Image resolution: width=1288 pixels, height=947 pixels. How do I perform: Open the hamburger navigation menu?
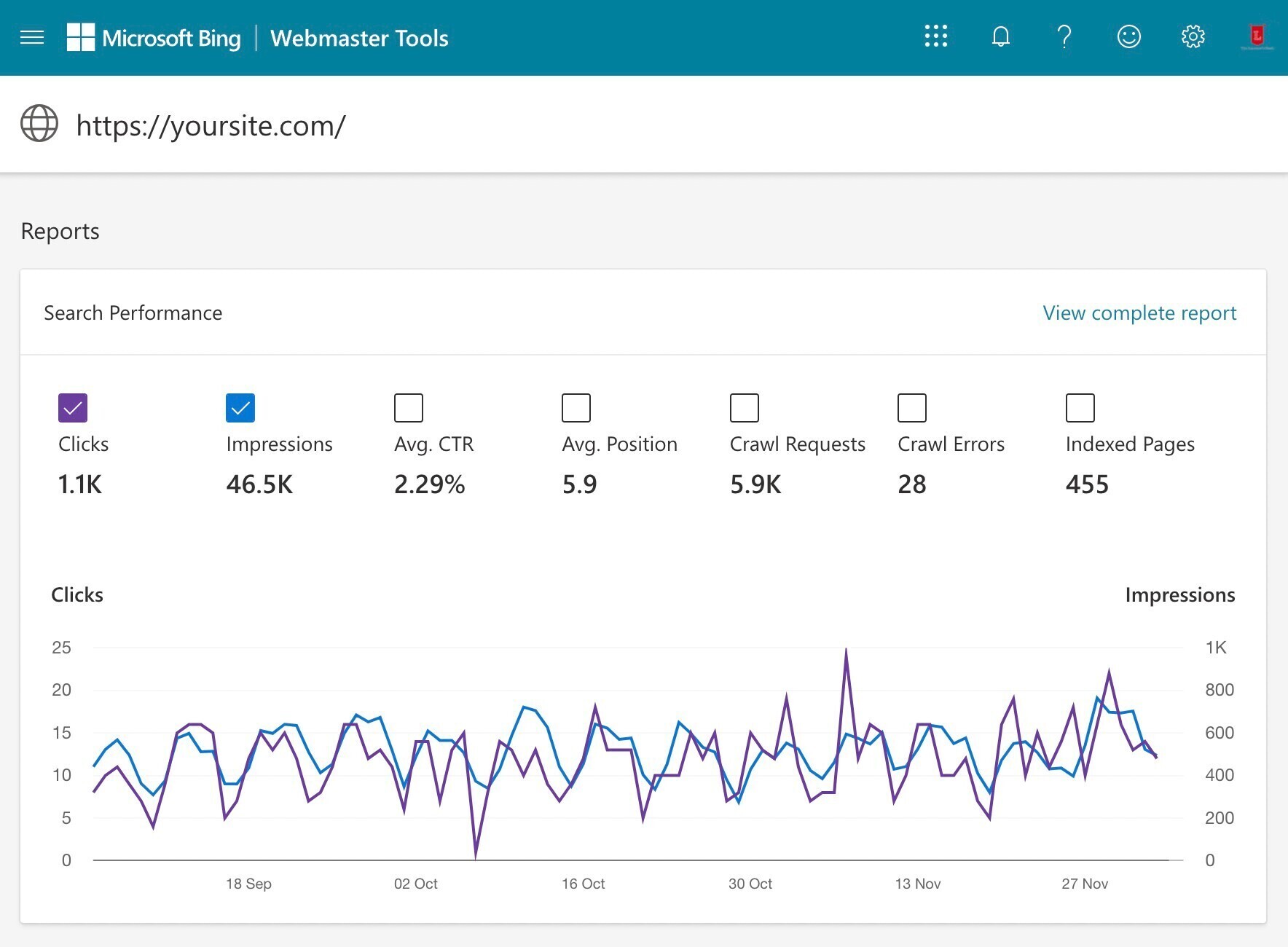32,37
